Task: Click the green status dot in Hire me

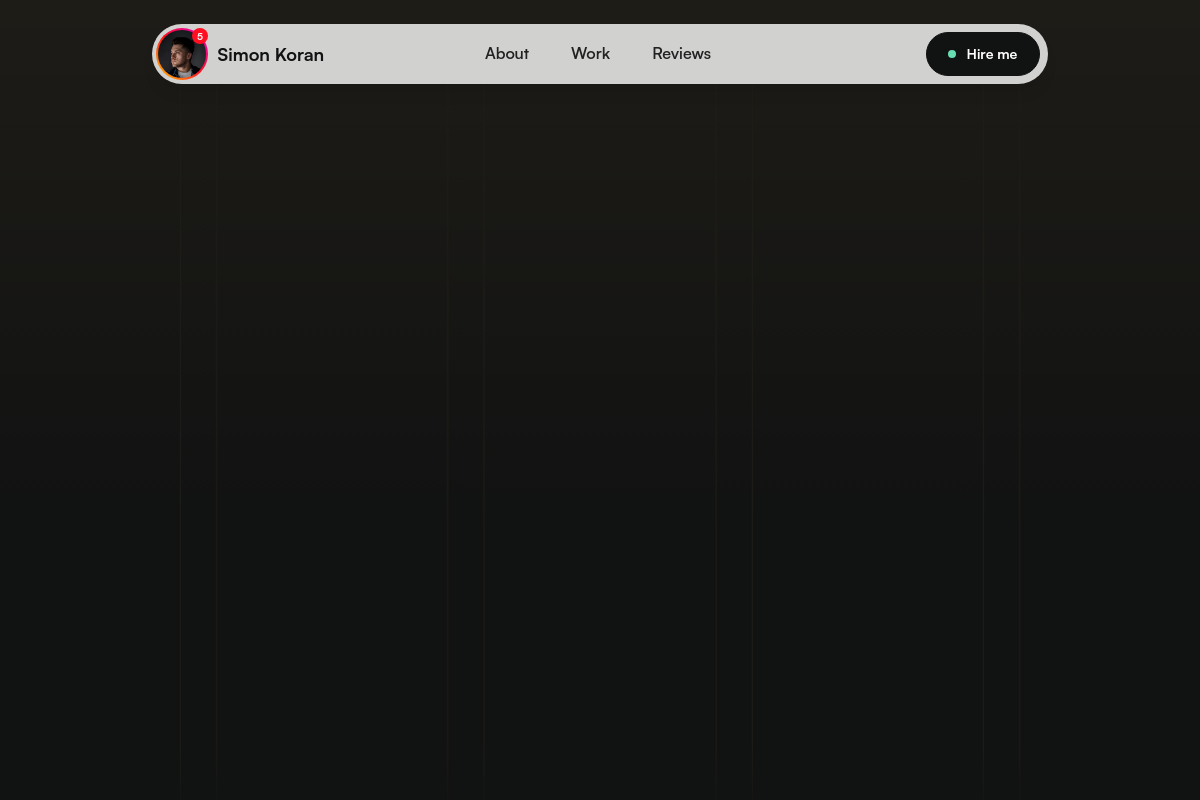Action: 952,54
